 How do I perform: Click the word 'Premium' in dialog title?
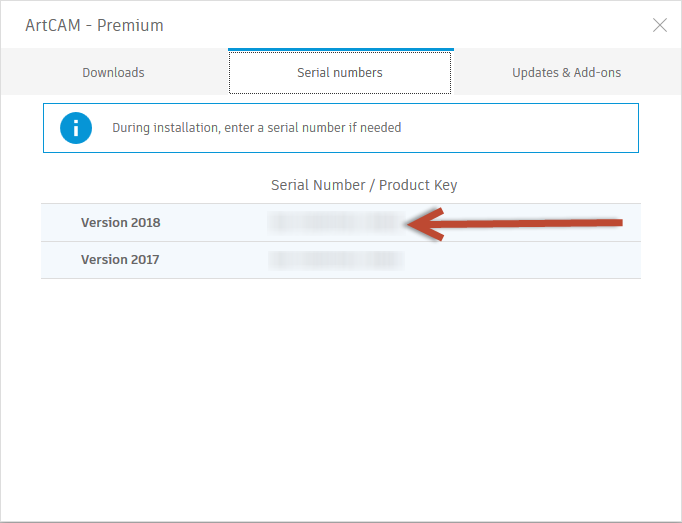point(130,25)
